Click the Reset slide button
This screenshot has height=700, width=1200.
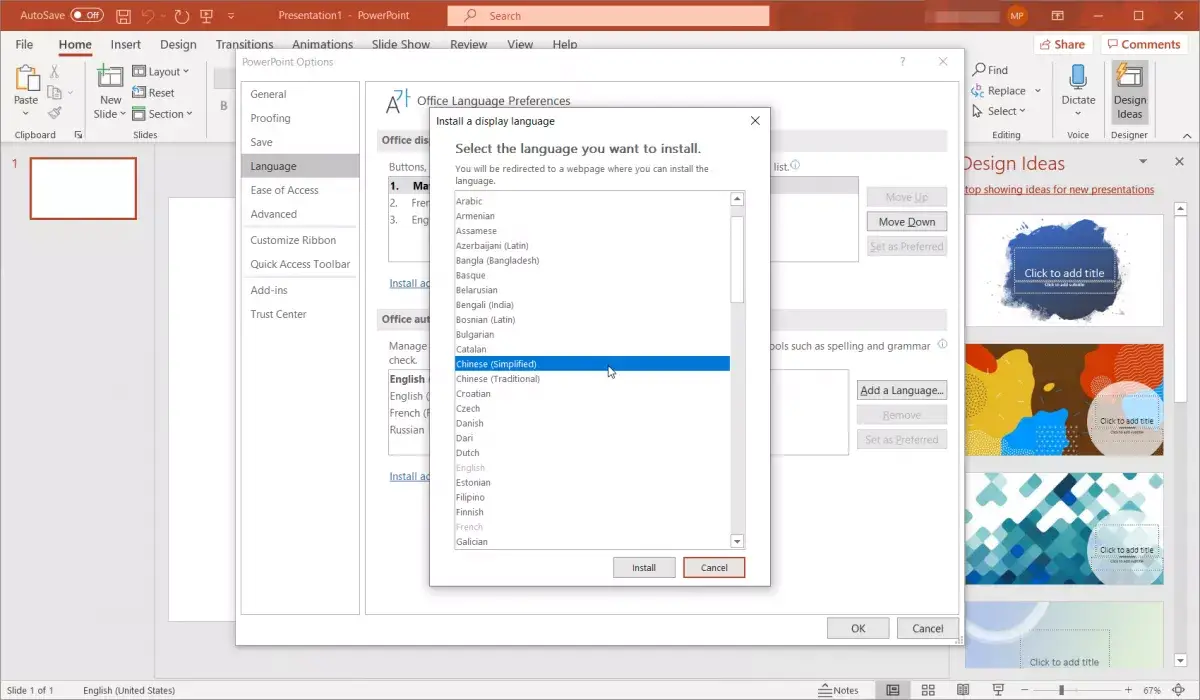154,93
